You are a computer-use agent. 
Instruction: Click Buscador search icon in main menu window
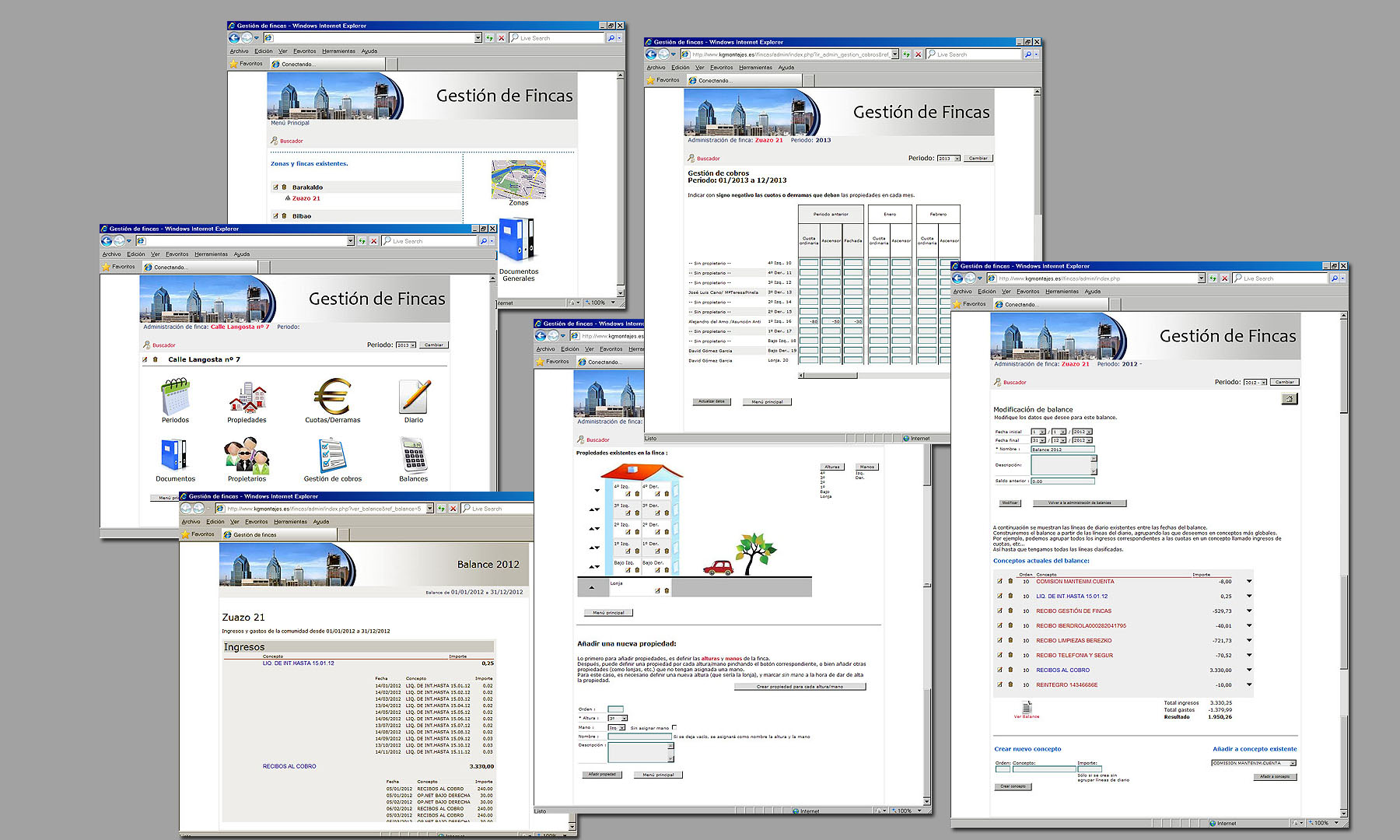[x=275, y=141]
